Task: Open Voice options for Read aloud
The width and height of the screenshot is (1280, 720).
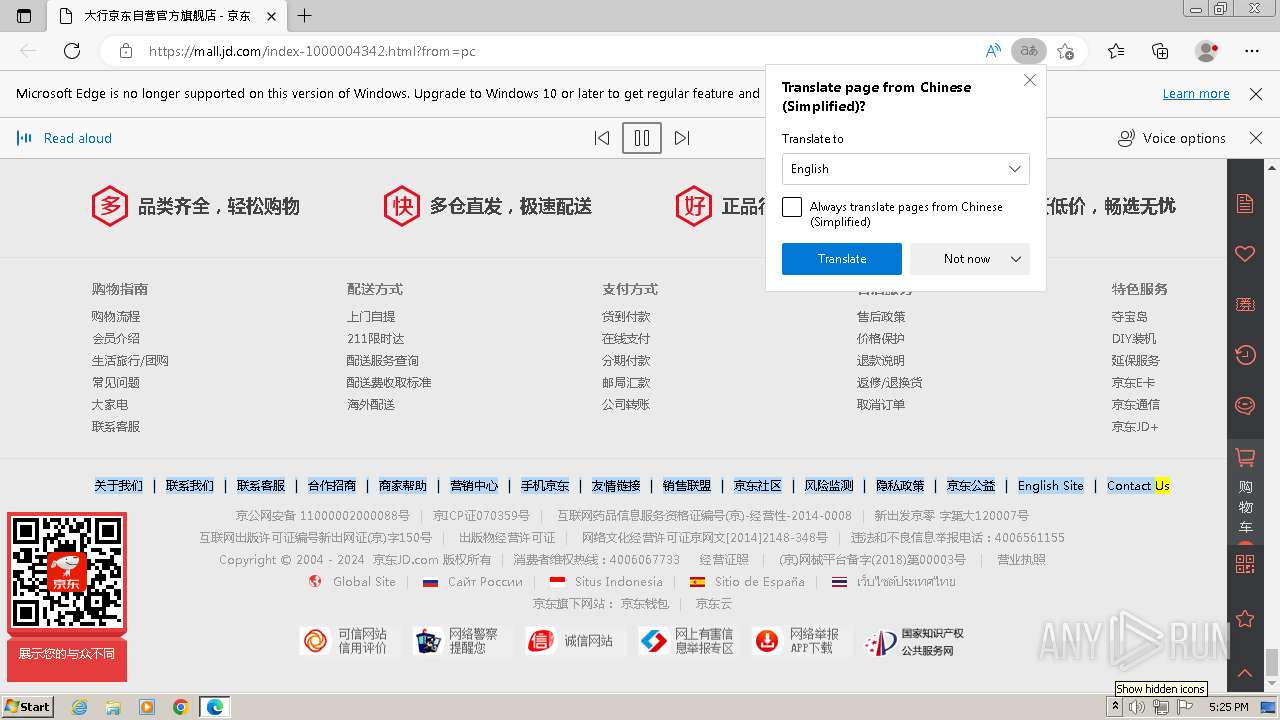Action: point(1172,138)
